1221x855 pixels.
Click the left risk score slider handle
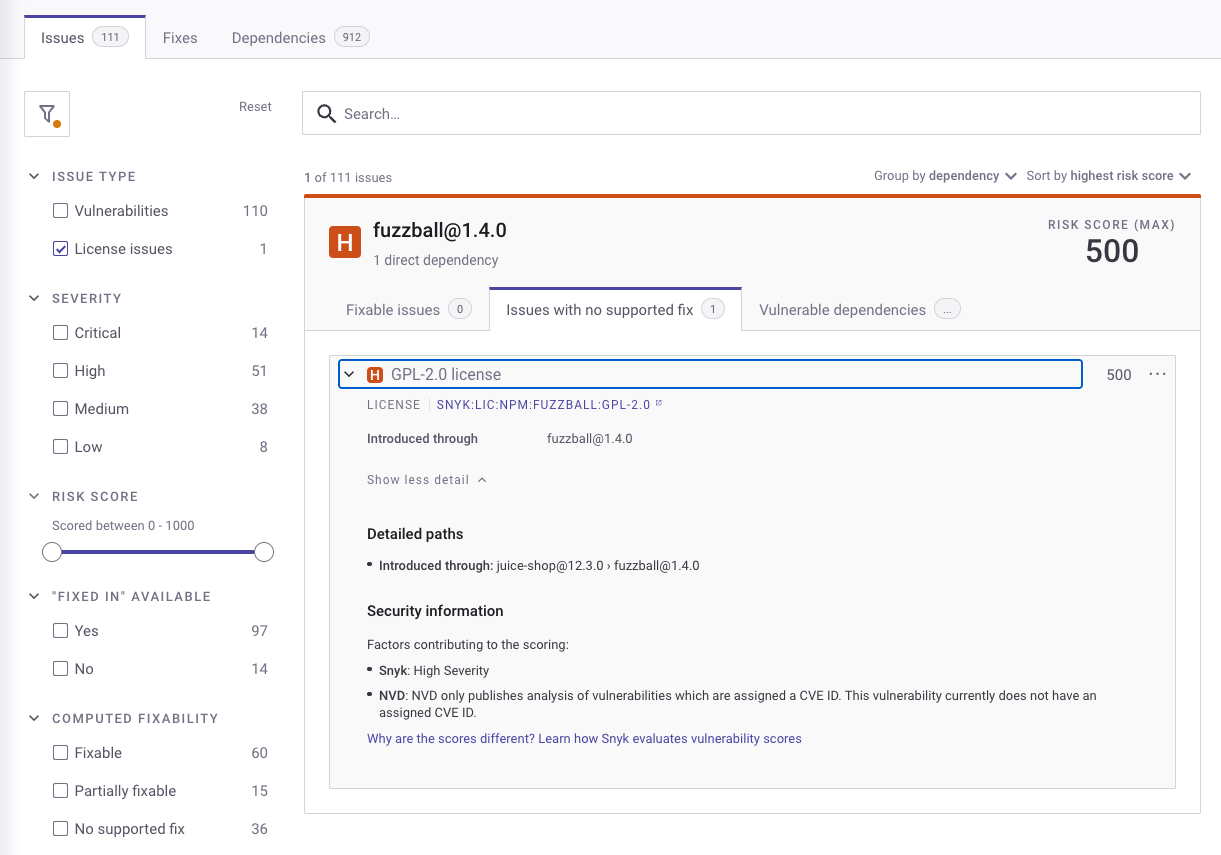coord(52,552)
